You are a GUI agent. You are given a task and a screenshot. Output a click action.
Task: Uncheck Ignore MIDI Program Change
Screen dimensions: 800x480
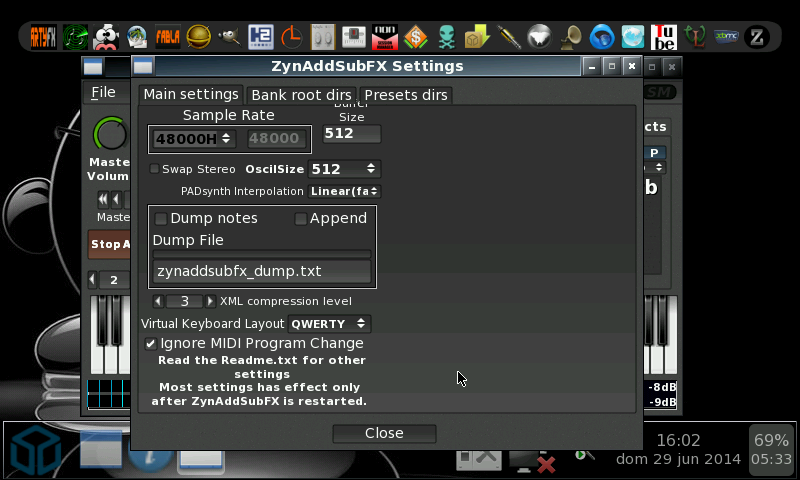[150, 343]
